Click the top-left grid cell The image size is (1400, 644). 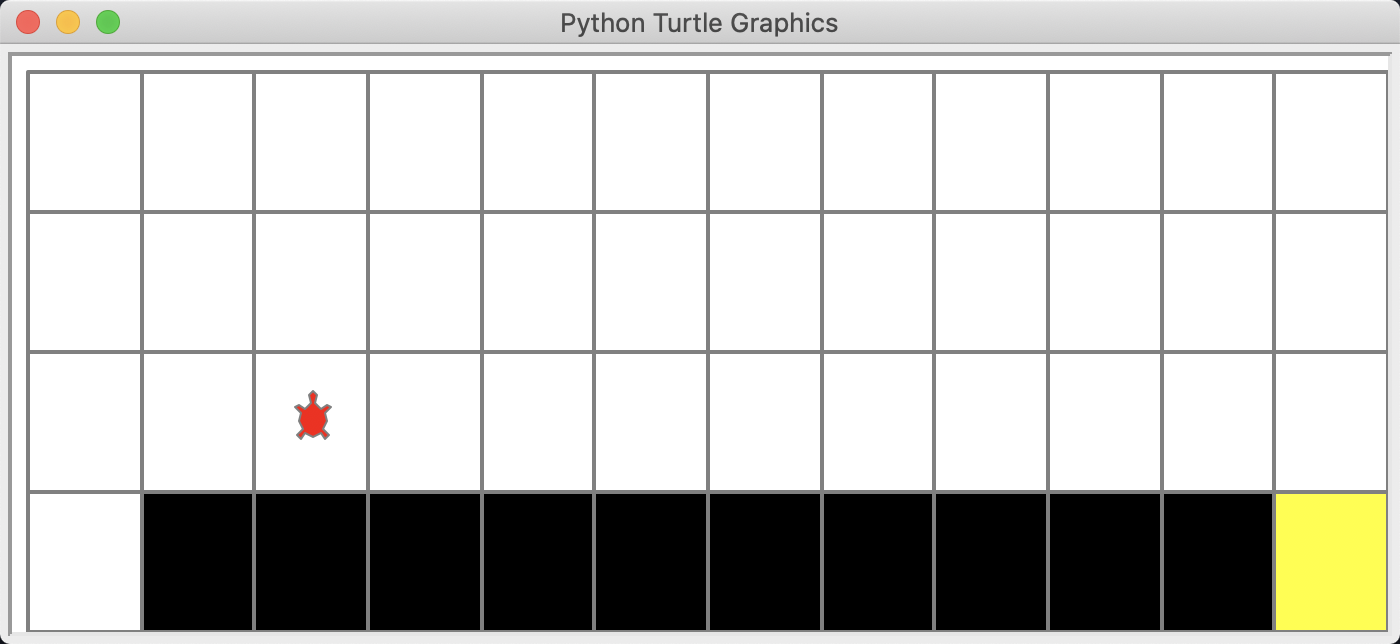point(85,142)
